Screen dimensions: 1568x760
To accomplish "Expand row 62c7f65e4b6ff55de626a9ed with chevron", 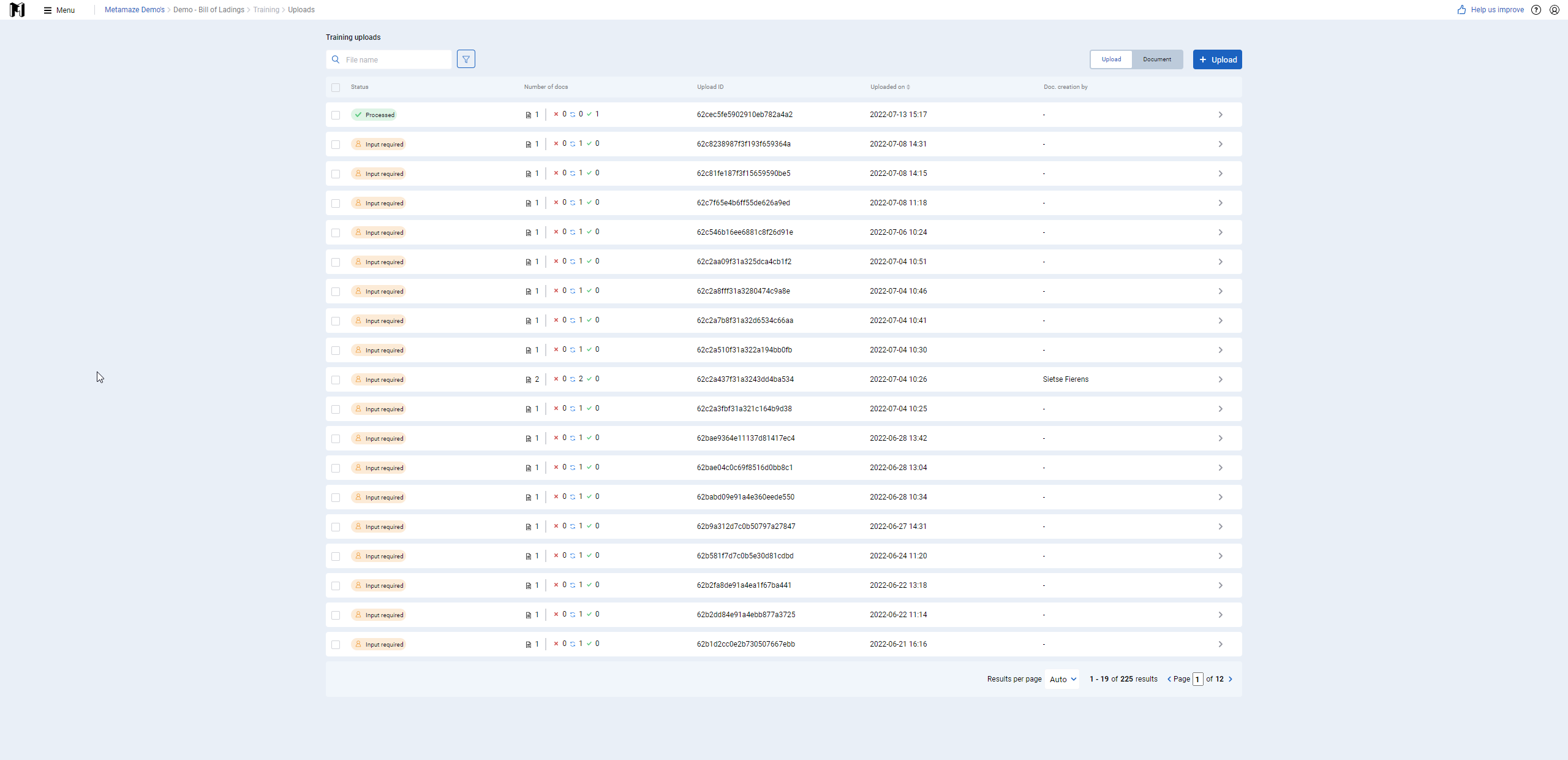I will coord(1220,203).
